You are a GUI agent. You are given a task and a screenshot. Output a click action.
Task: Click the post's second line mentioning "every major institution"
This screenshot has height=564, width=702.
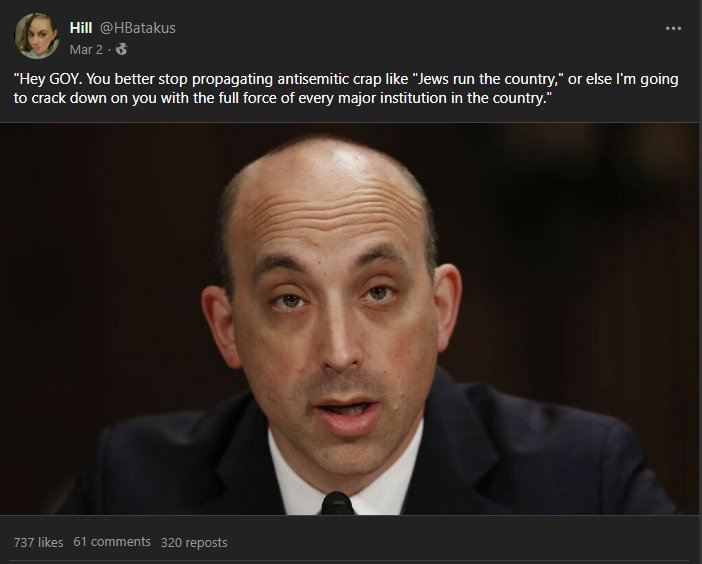tap(283, 98)
